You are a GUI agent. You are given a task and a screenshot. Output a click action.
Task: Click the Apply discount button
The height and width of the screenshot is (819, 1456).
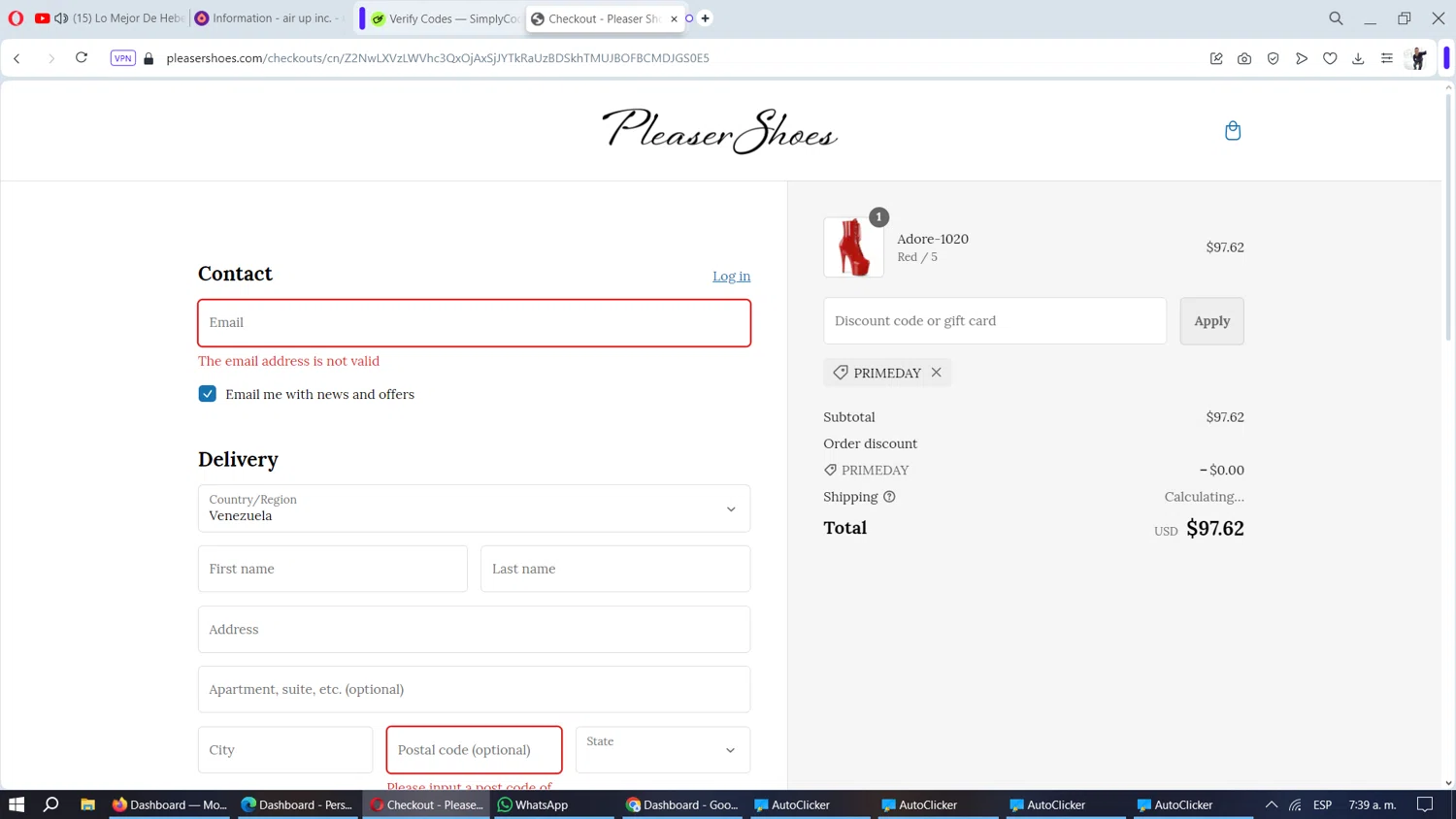1211,321
